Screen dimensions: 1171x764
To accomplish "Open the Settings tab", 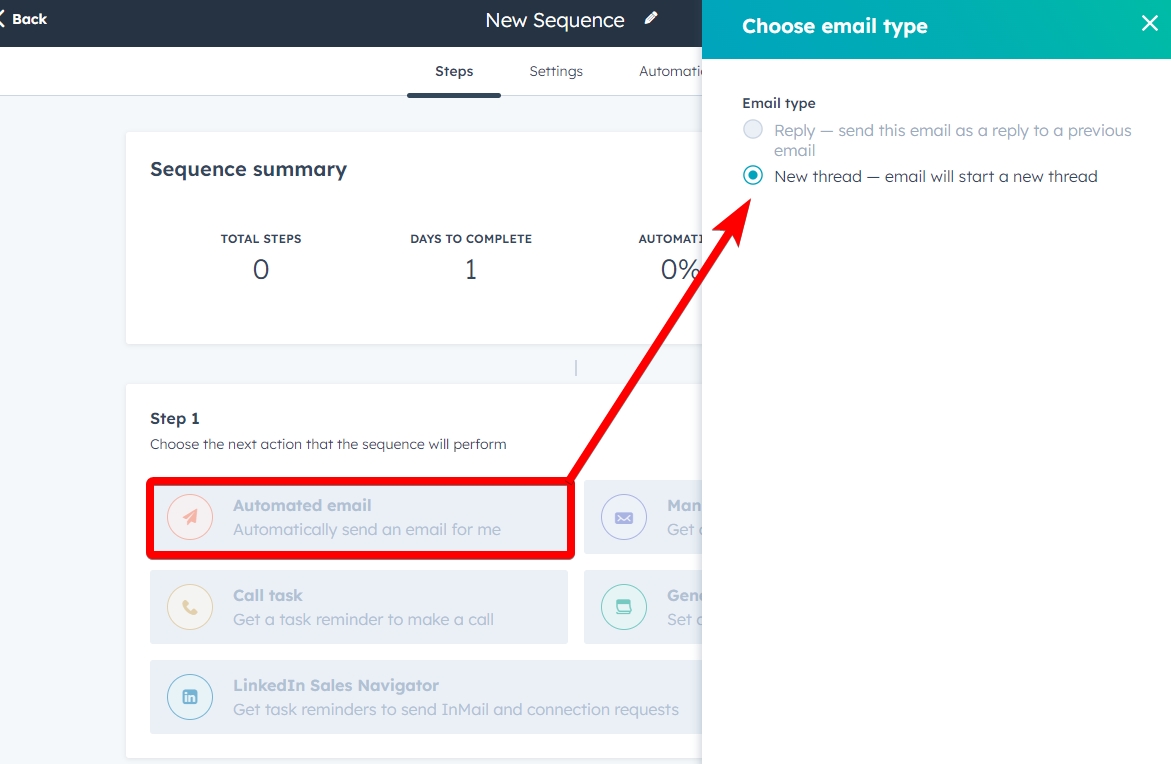I will click(x=556, y=71).
